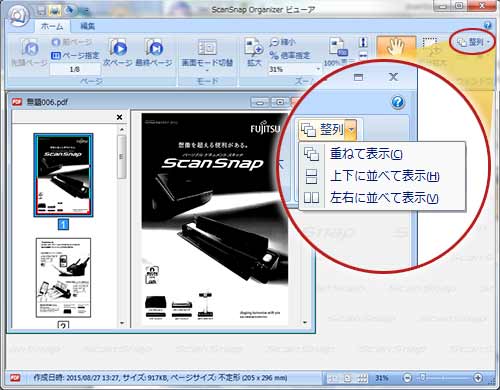Open the blue help question-mark icon
This screenshot has width=500, height=390.
pos(398,102)
